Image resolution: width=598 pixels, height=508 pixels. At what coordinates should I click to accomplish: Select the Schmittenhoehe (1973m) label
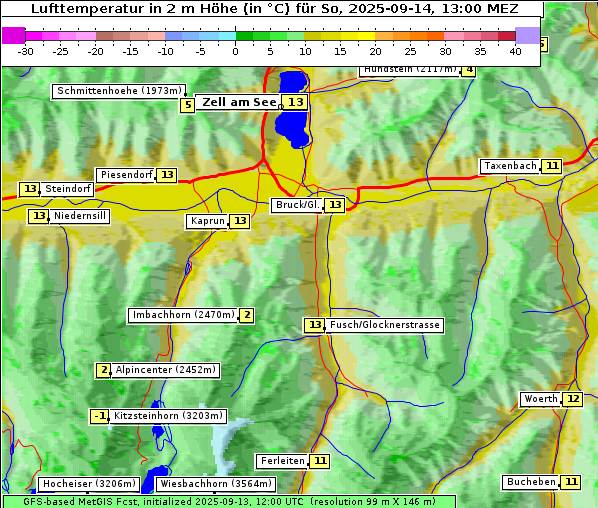[x=119, y=92]
